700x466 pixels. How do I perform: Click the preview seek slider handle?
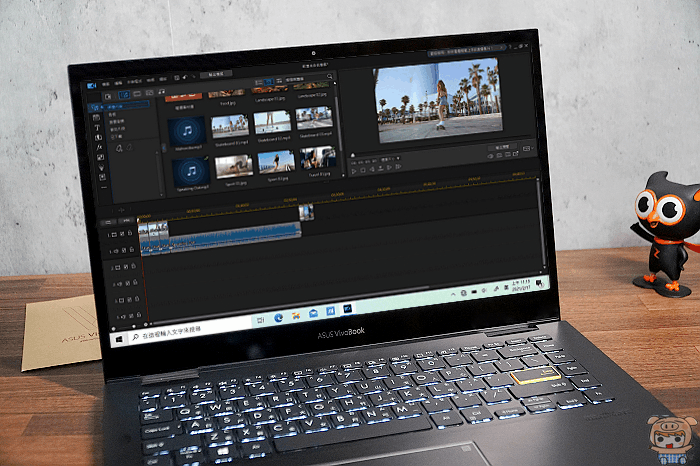click(x=353, y=155)
